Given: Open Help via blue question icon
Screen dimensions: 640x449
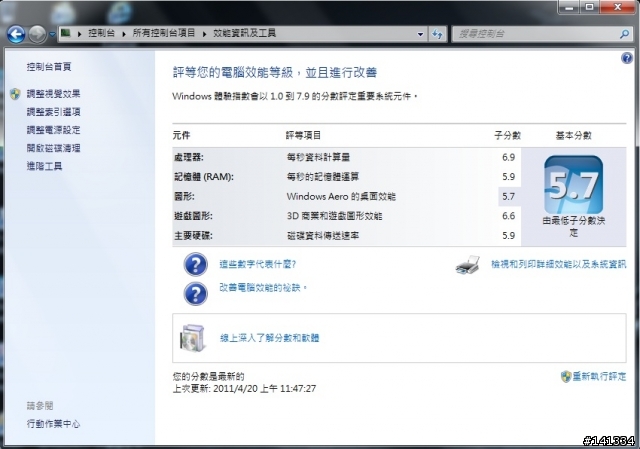Looking at the screenshot, I should pos(627,58).
